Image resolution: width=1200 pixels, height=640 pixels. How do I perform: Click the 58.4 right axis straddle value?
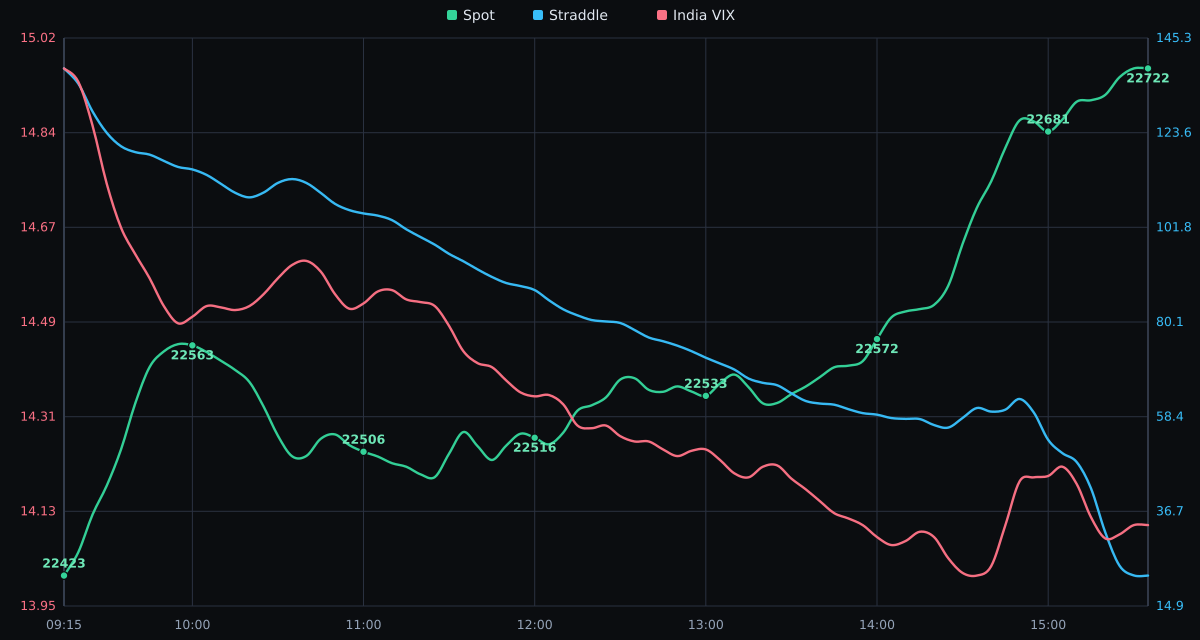pos(1170,416)
